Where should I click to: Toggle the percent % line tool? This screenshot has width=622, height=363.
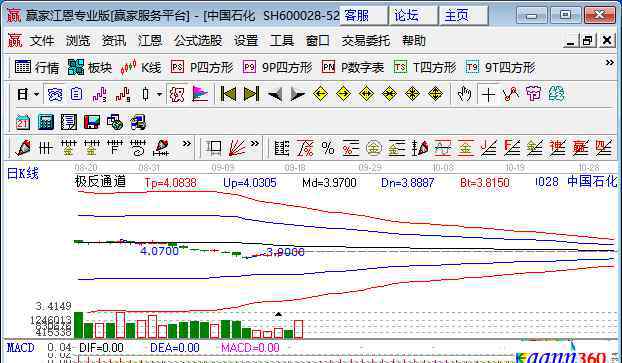(328, 148)
